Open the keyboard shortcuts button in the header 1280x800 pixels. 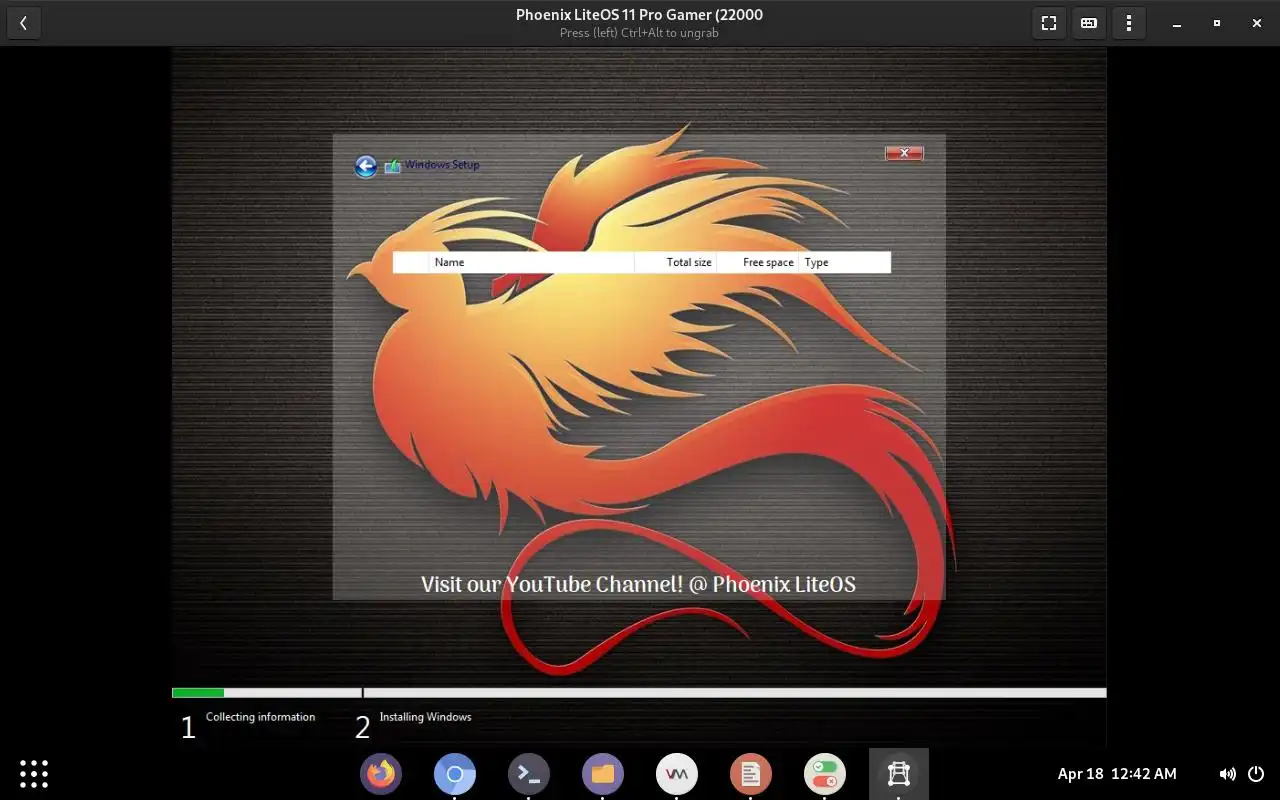click(1089, 23)
